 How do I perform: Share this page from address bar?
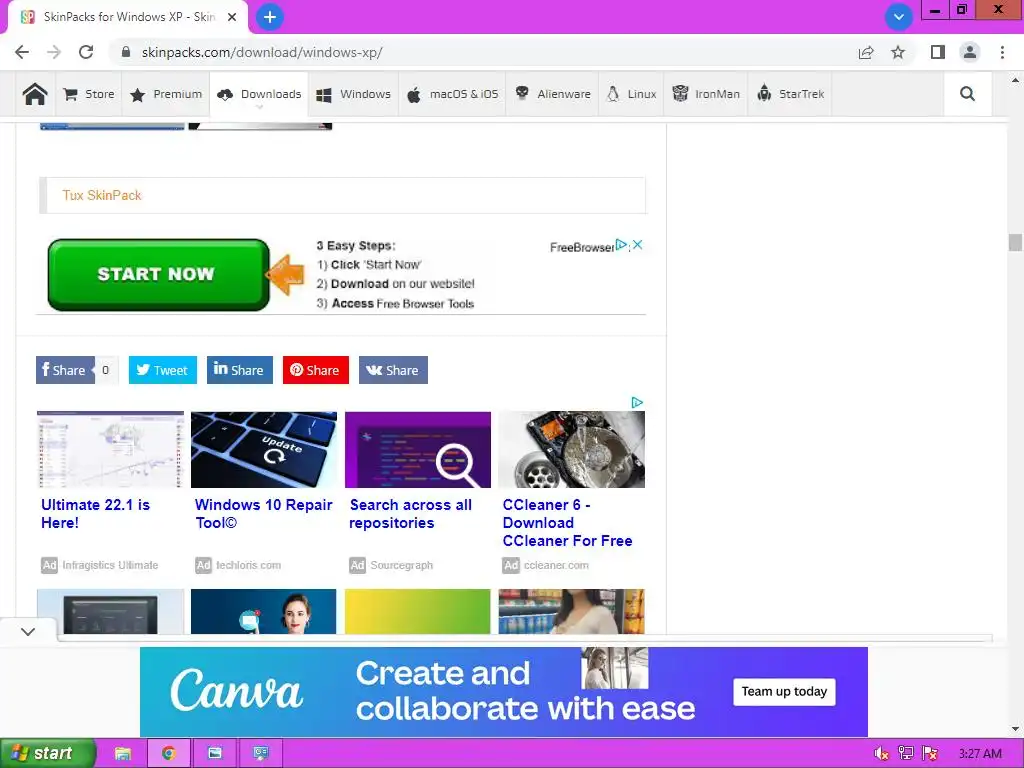866,52
